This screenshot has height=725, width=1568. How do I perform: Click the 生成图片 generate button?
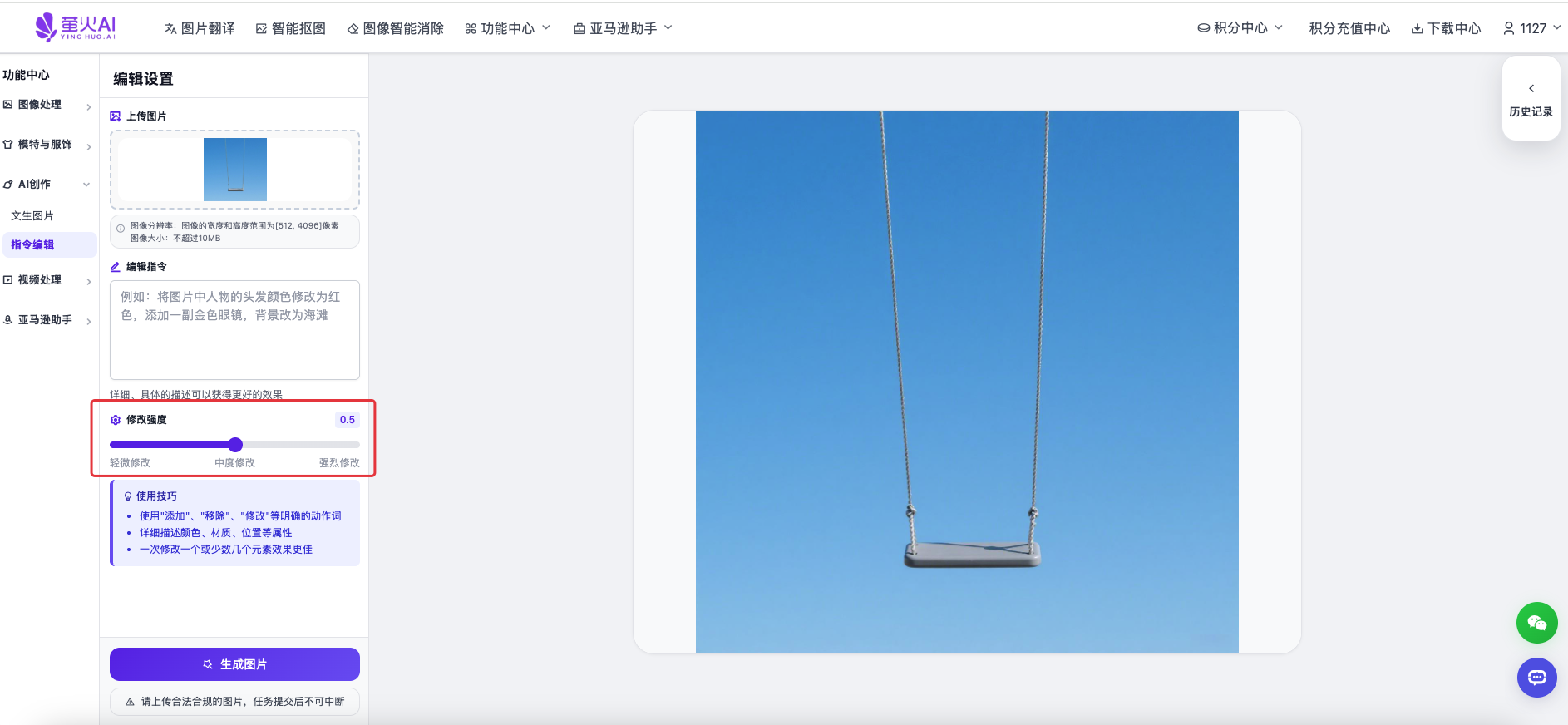coord(234,664)
